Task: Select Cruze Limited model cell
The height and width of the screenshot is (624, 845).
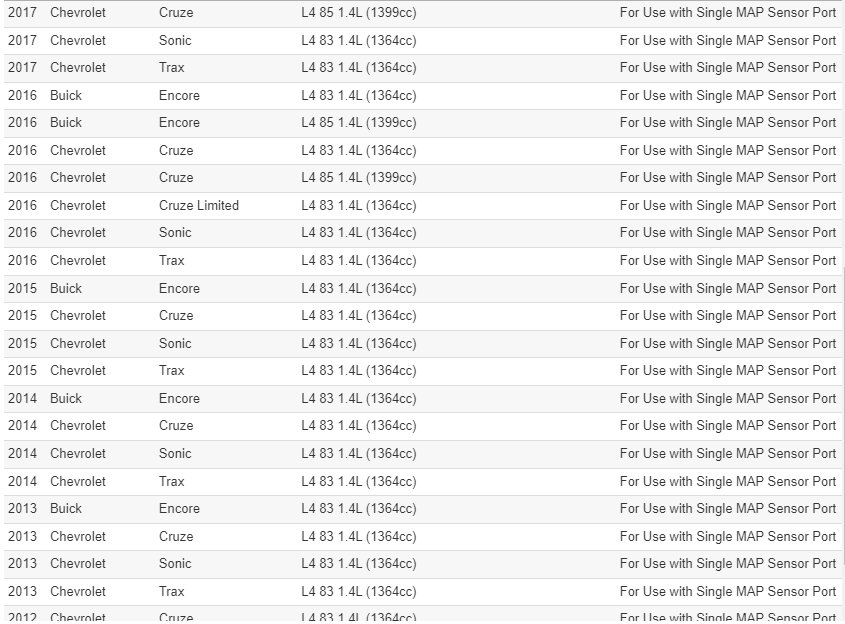Action: point(199,205)
